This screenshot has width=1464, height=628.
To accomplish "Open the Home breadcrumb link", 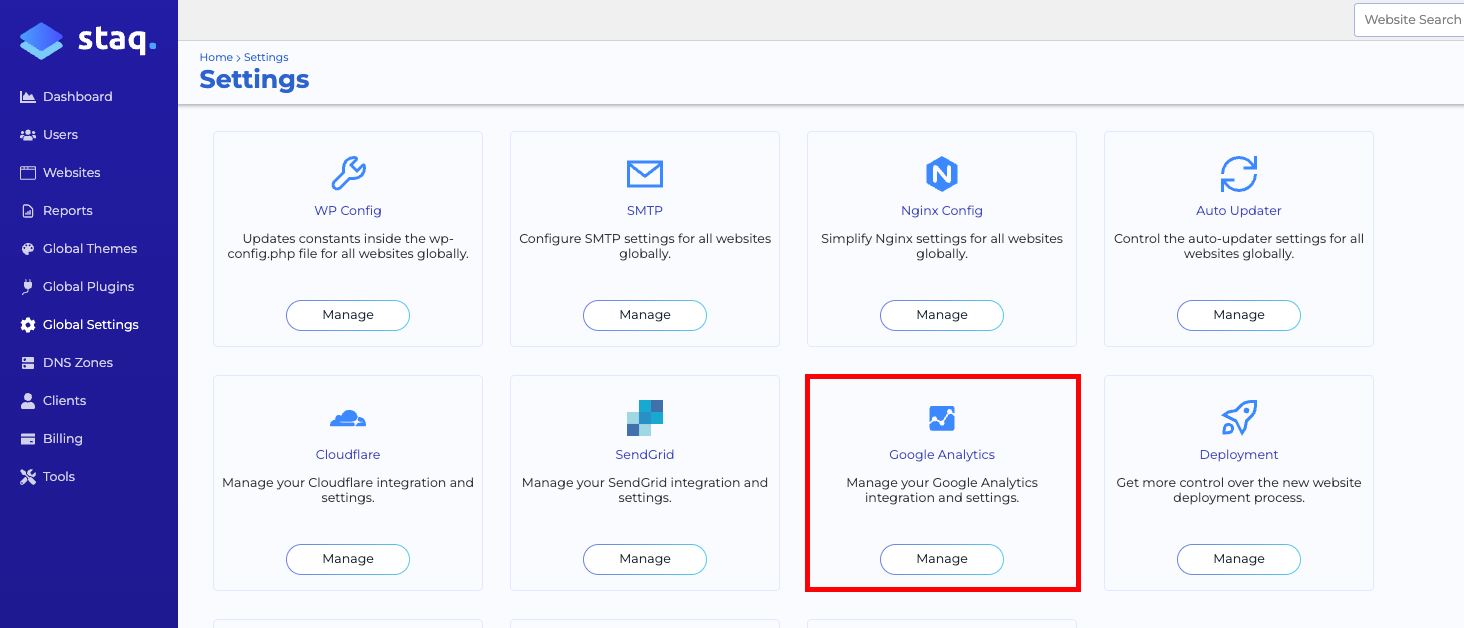I will click(x=216, y=57).
